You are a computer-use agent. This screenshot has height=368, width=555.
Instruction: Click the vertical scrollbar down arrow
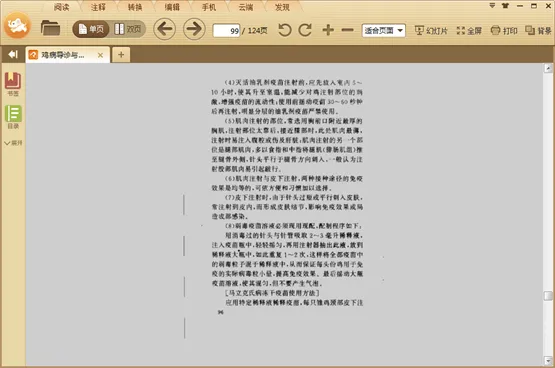tap(548, 361)
